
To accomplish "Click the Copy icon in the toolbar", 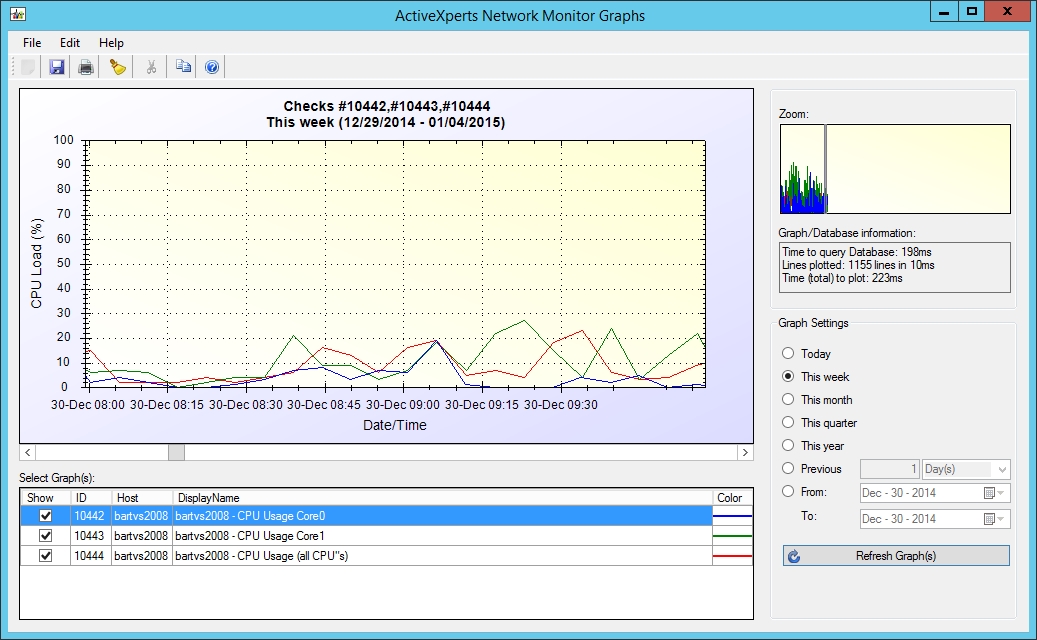I will click(183, 67).
